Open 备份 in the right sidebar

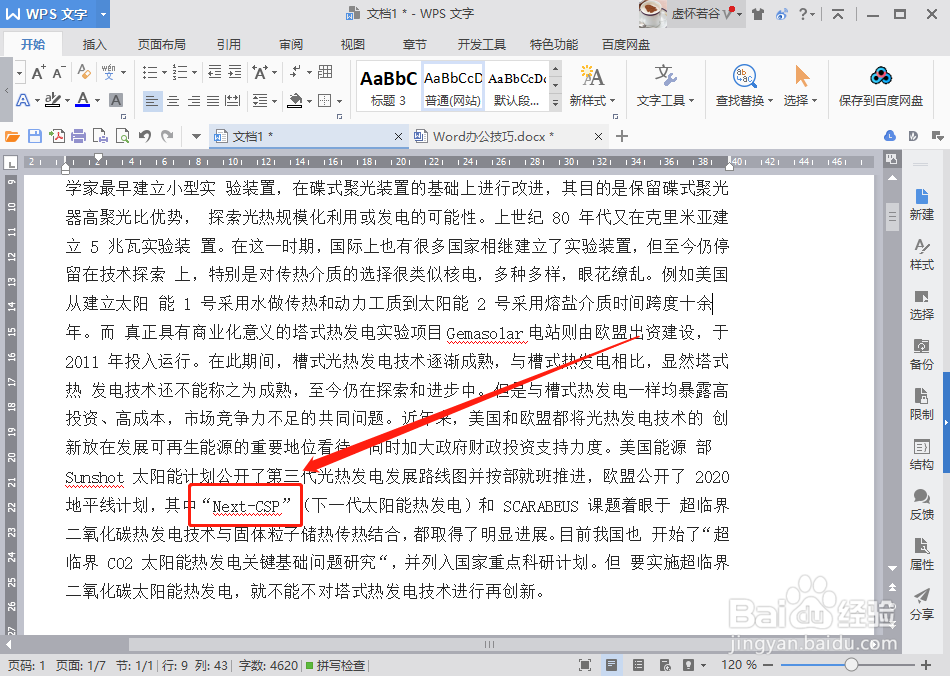922,354
